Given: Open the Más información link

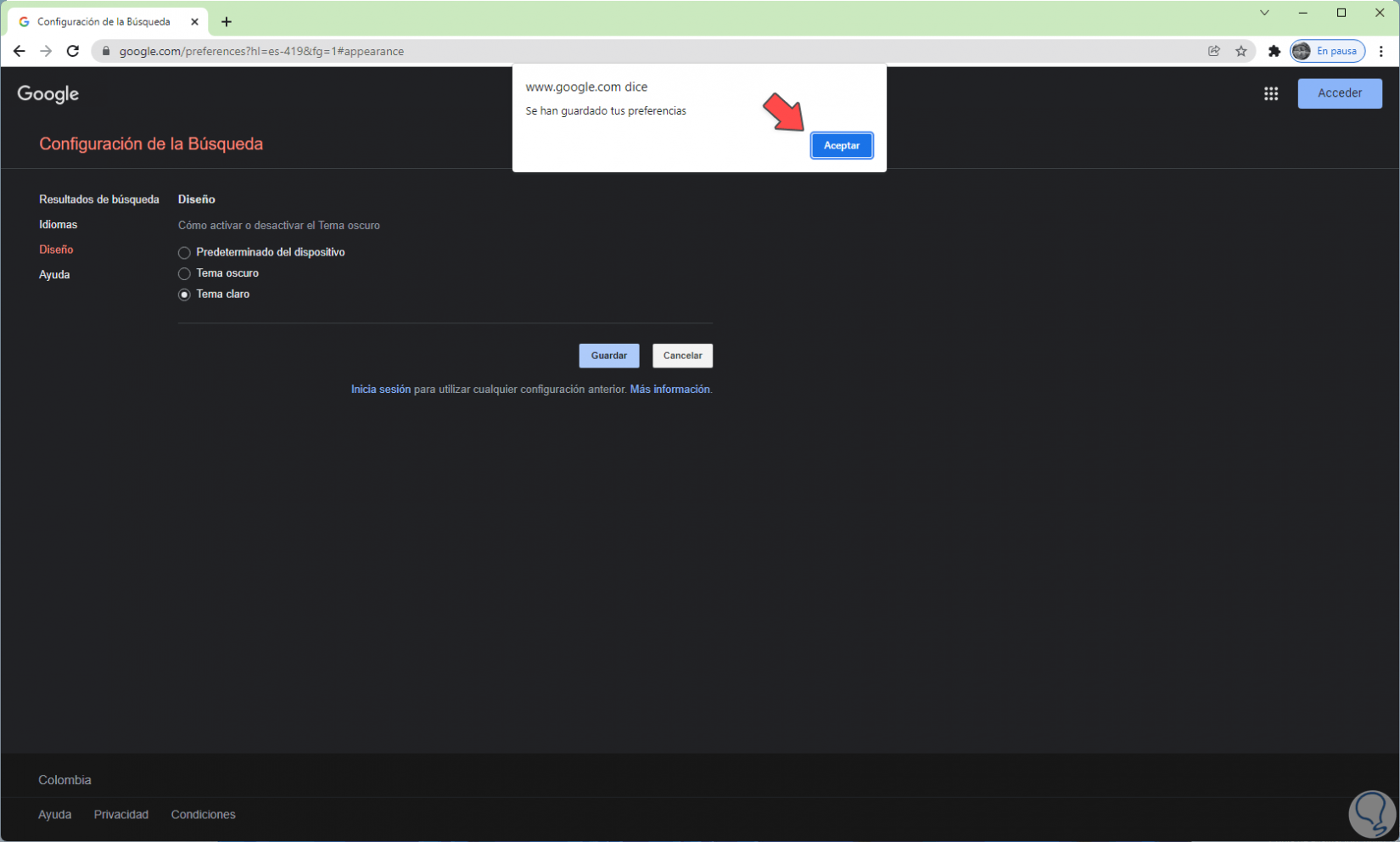Looking at the screenshot, I should (669, 390).
